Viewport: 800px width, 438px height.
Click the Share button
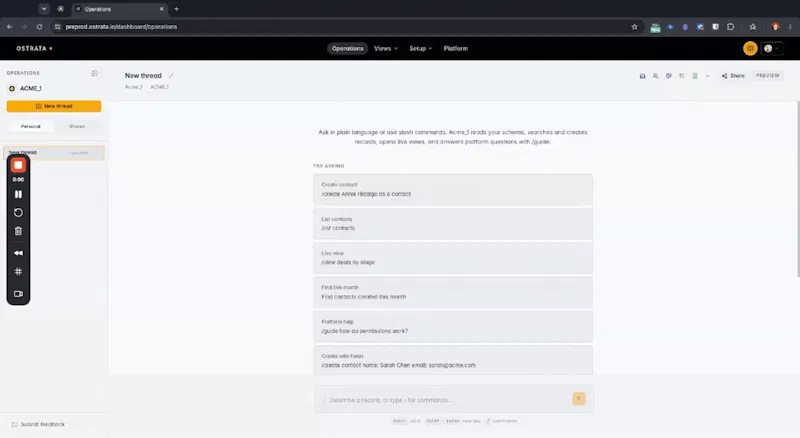pyautogui.click(x=733, y=76)
